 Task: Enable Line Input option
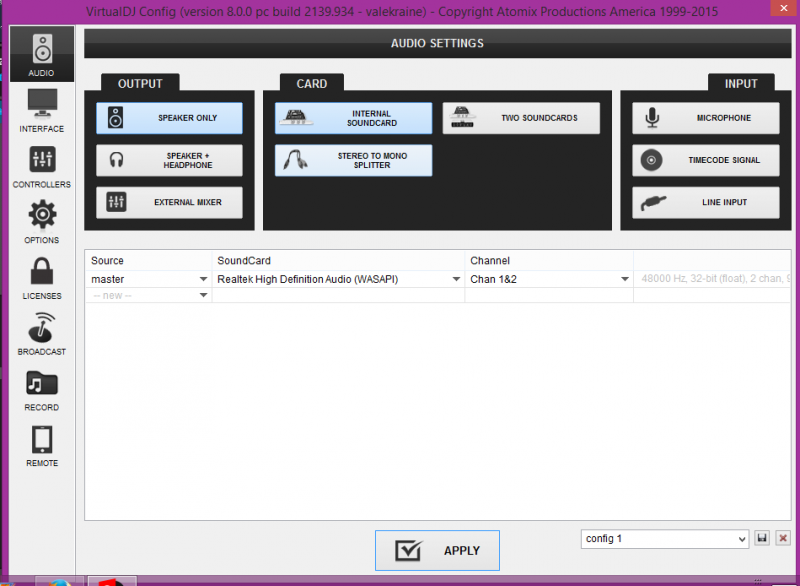pos(706,202)
